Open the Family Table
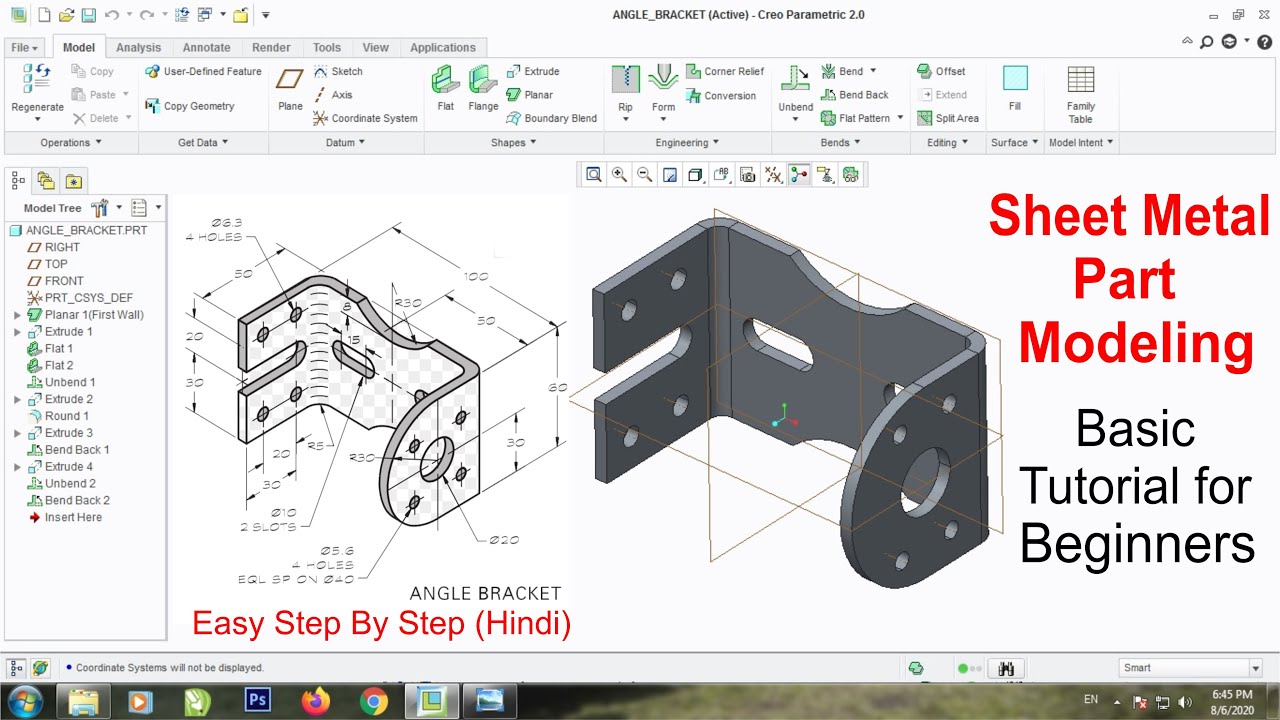 (x=1081, y=95)
